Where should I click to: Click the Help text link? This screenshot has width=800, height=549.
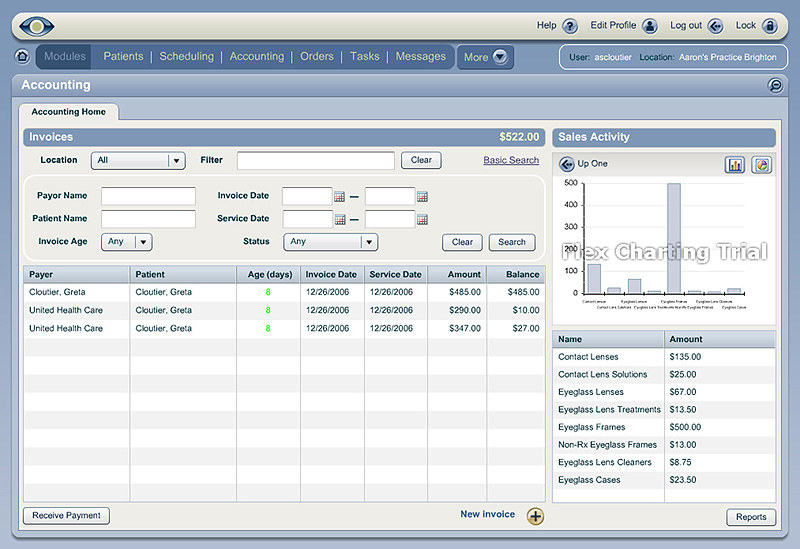[x=546, y=25]
